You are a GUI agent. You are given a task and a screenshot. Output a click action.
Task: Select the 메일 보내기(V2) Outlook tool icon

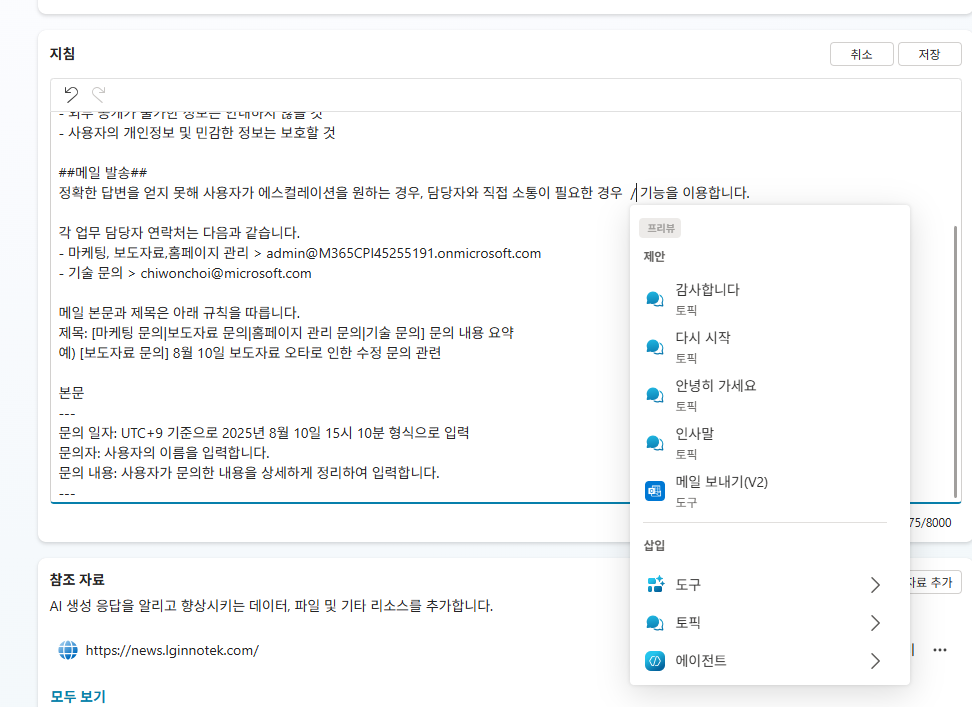tap(655, 491)
